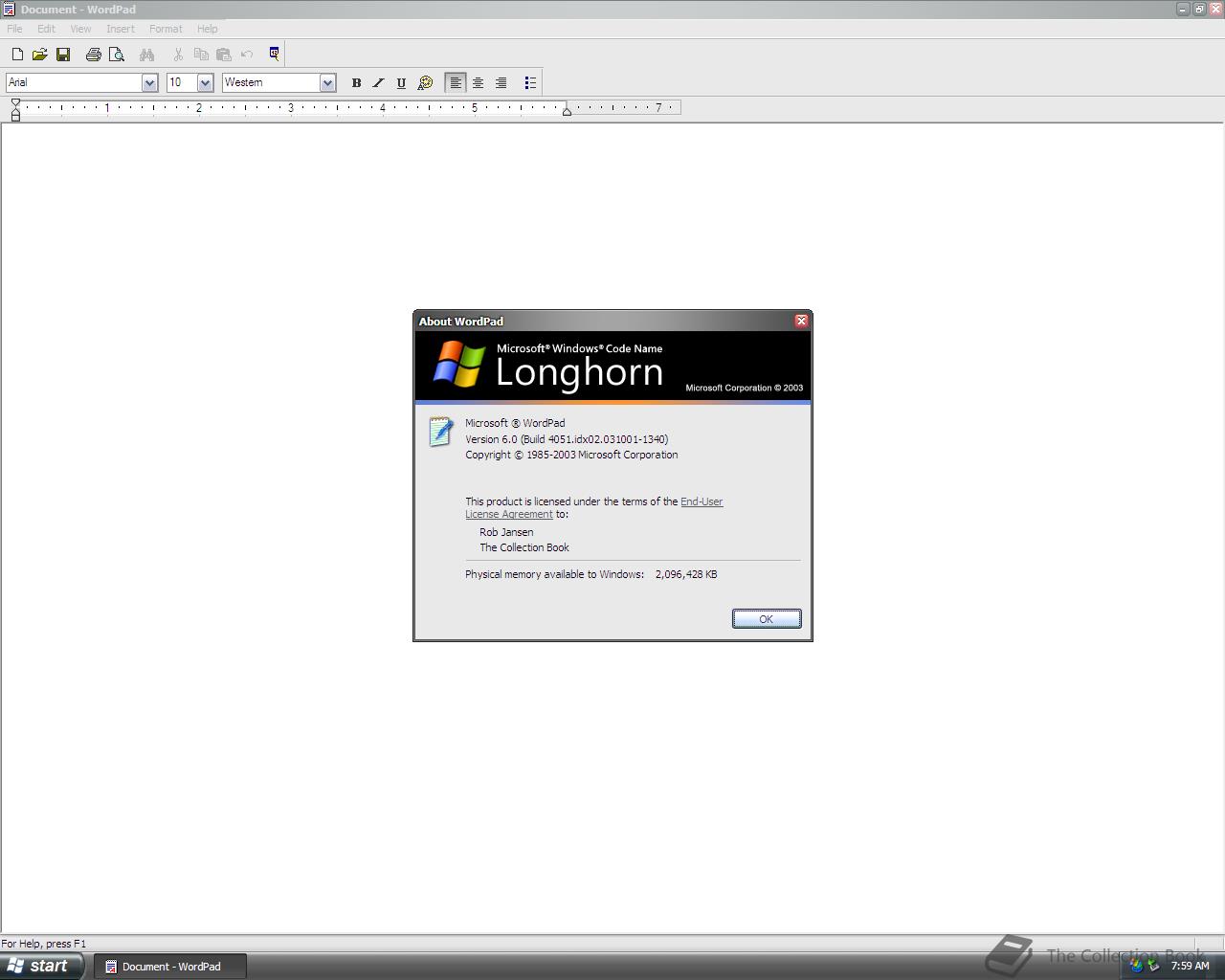Select Align Left in WordPad format bar

click(x=456, y=83)
